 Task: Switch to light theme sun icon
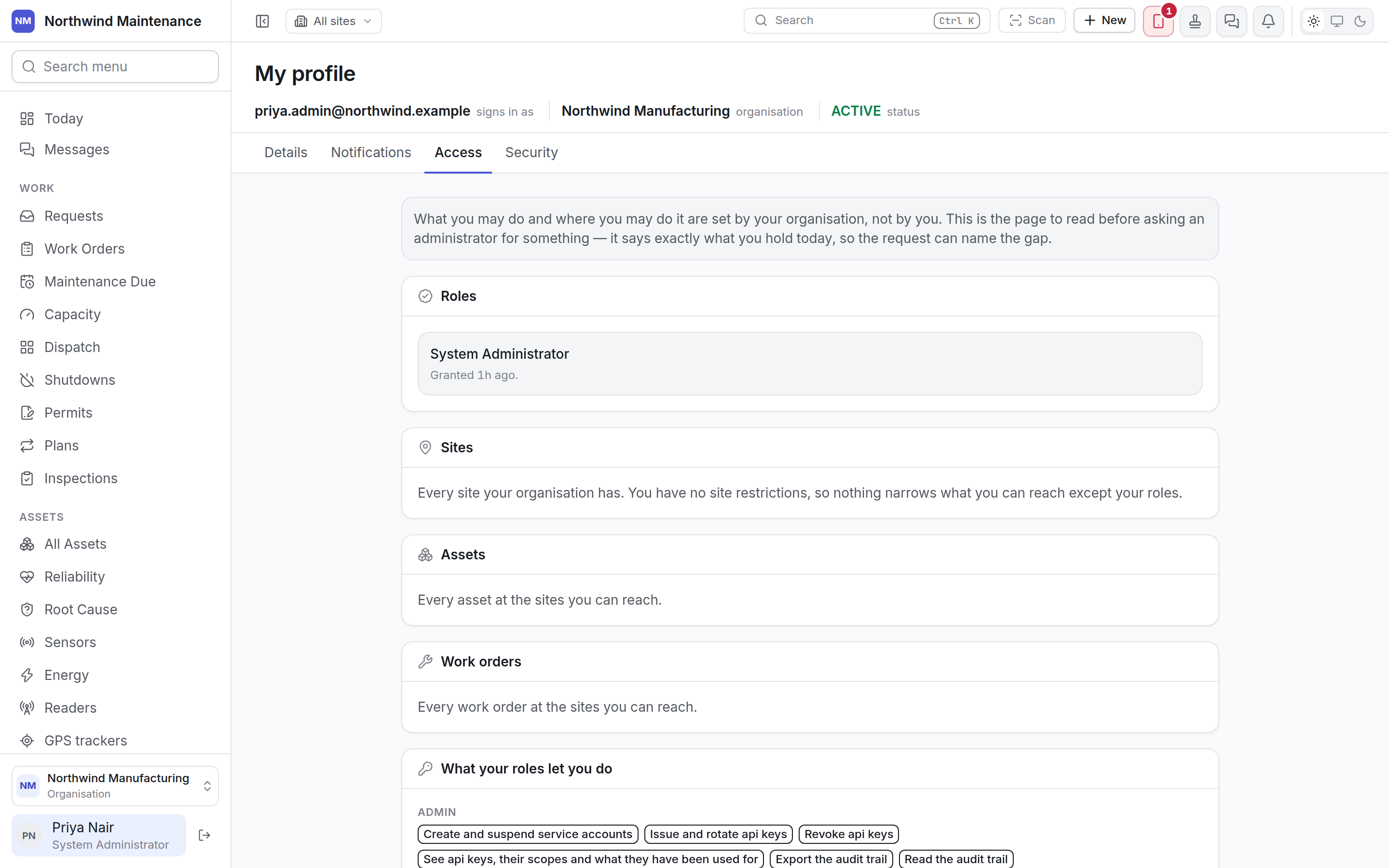1314,21
